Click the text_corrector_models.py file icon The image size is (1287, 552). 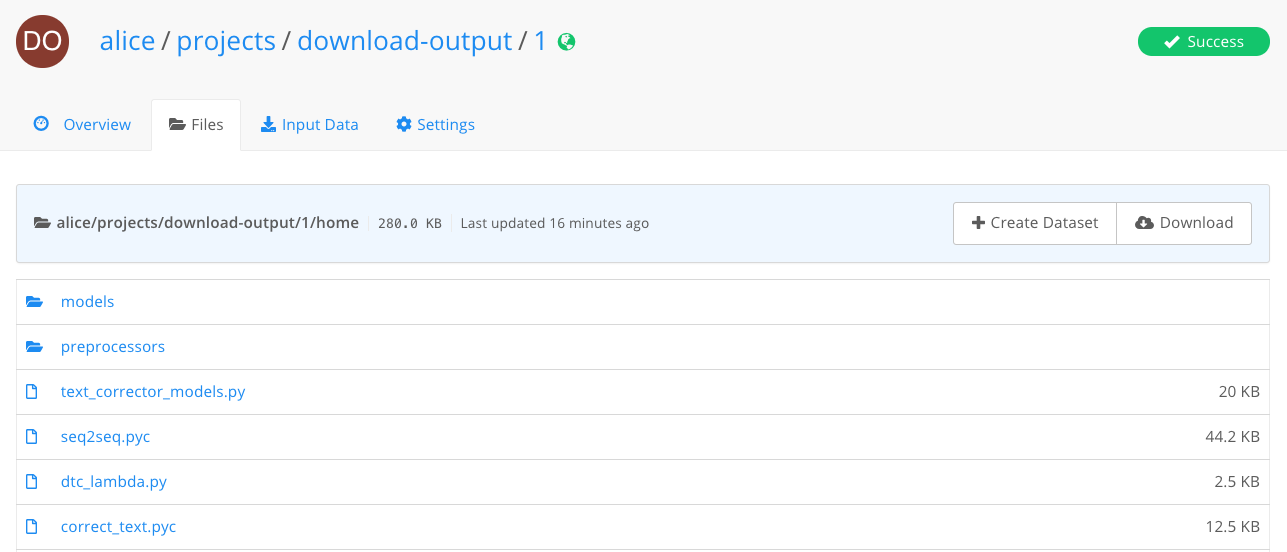32,392
